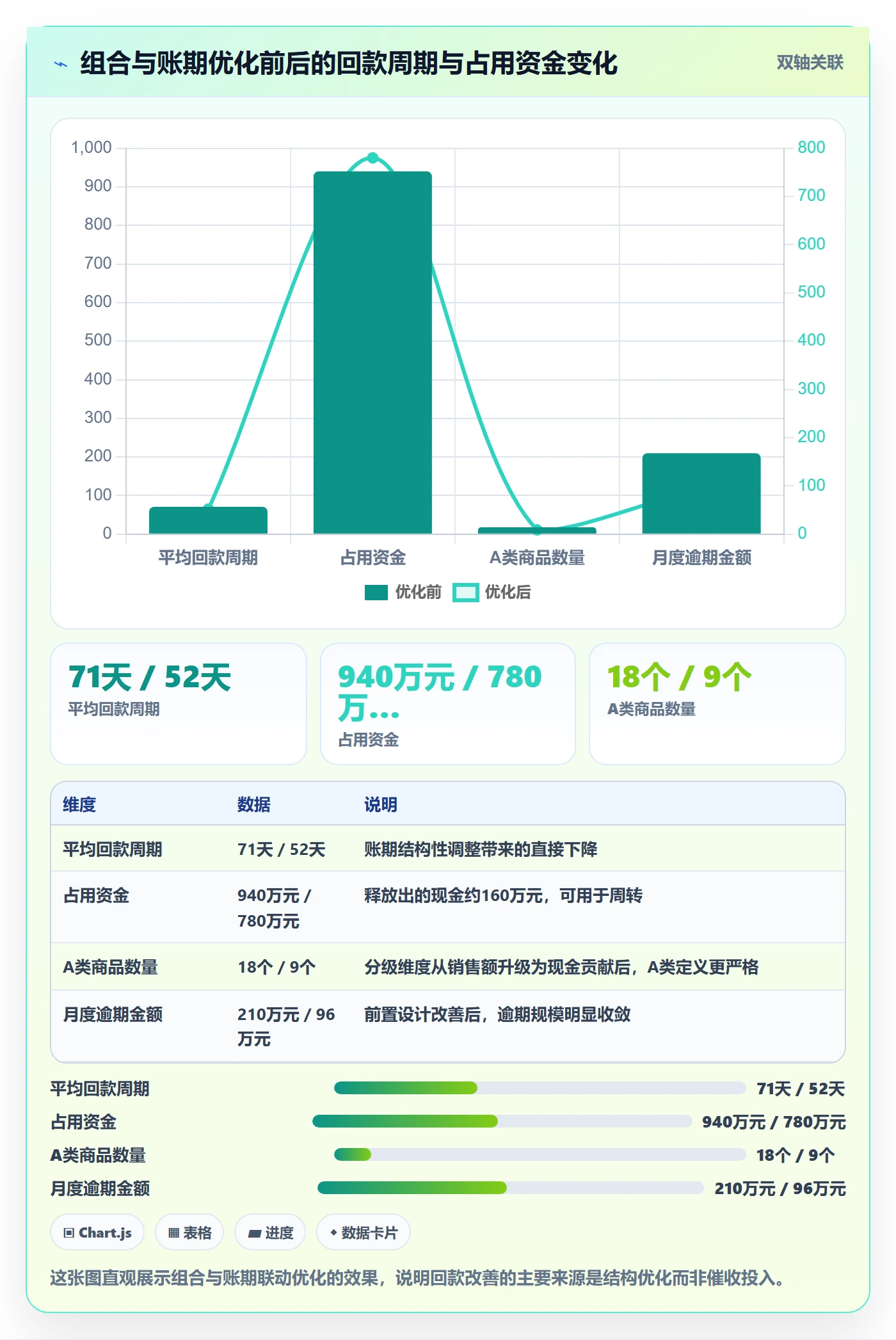
Task: Open the 18个 / 9个 data card
Action: click(717, 703)
